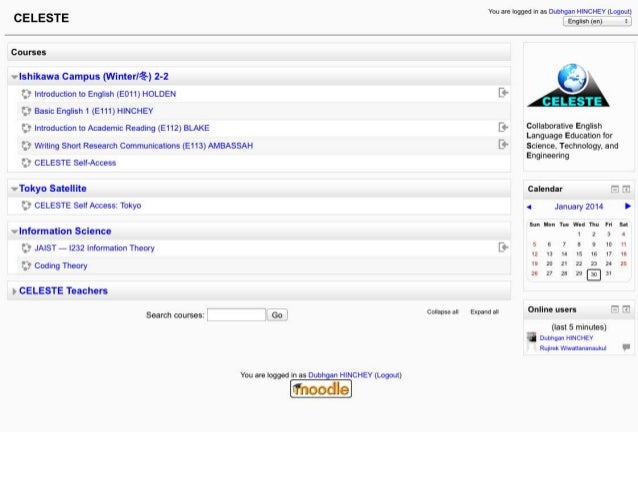Send message to Rujirek via message icon
The width and height of the screenshot is (638, 479).
click(x=626, y=347)
